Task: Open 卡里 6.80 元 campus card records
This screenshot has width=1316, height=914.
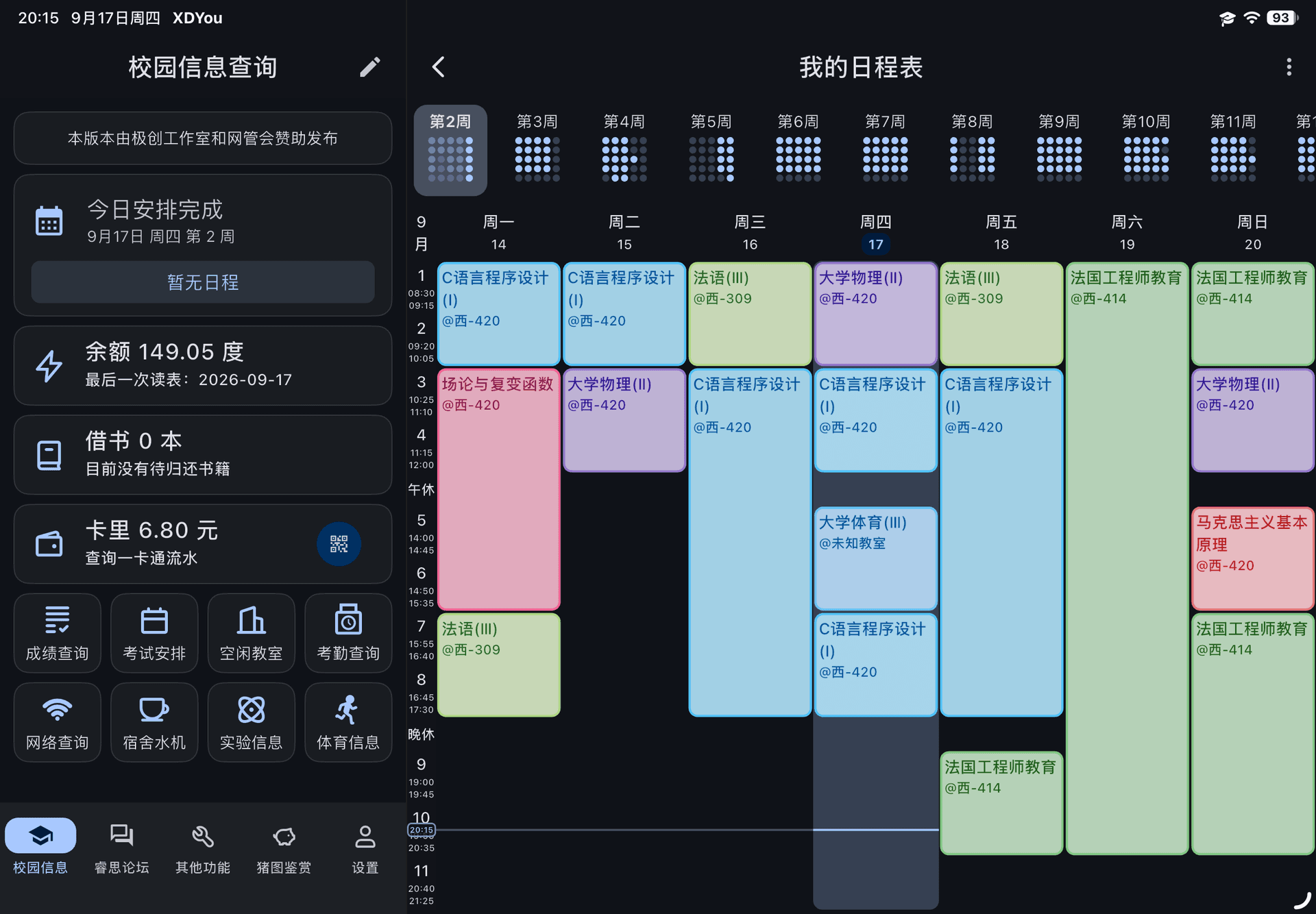Action: point(203,544)
